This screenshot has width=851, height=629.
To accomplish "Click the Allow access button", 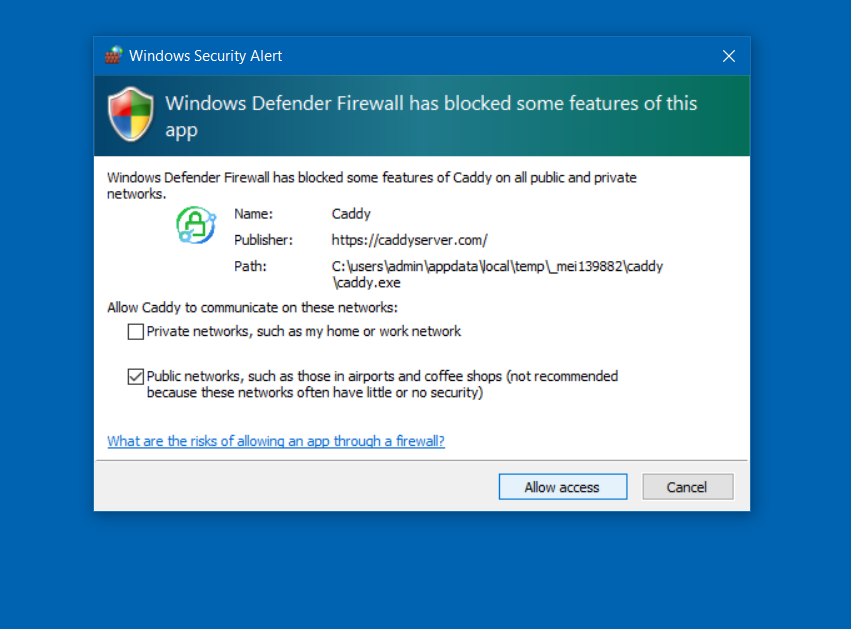I will click(x=563, y=487).
